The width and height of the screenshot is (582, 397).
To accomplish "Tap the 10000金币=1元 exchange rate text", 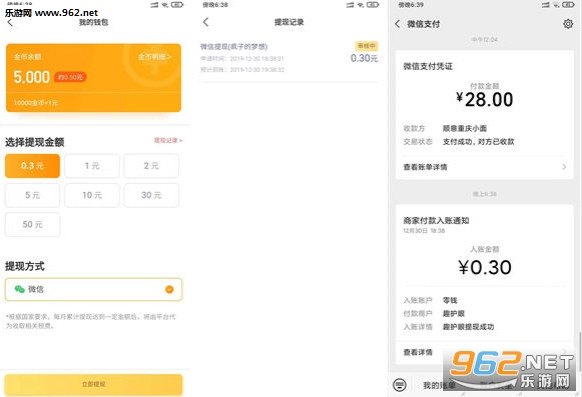I will click(x=36, y=103).
